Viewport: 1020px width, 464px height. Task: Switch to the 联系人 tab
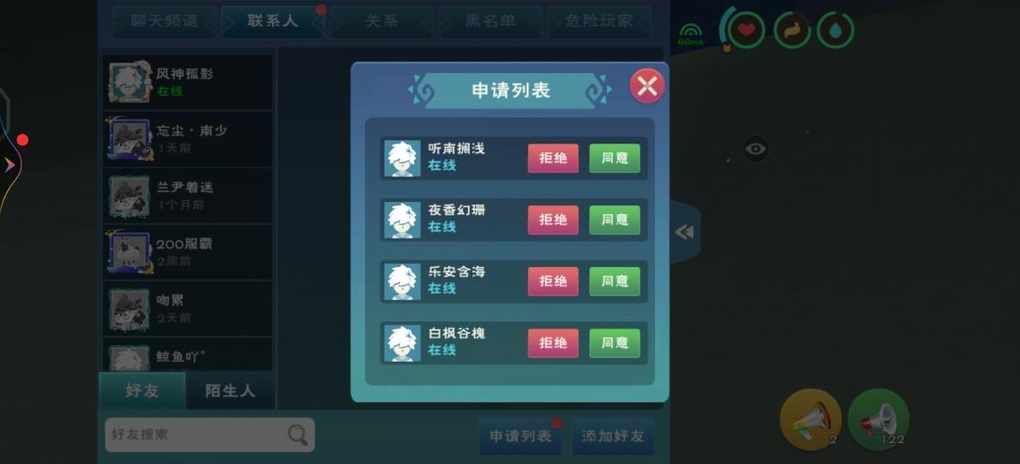(x=272, y=21)
